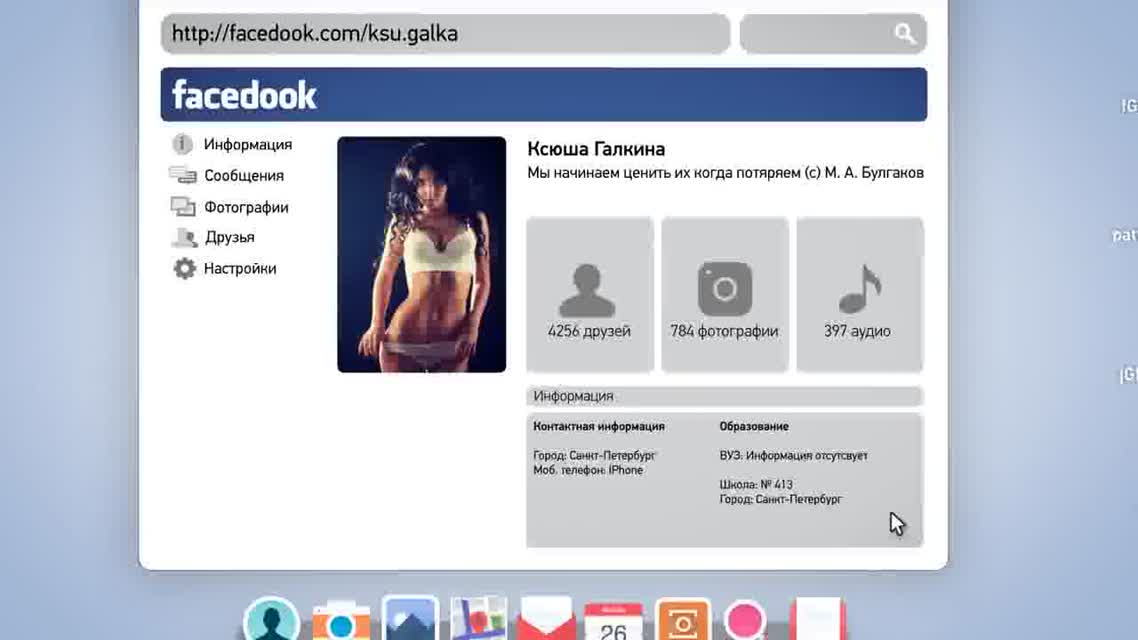Click the Фотографии photos icon in sidebar
1138x640 pixels.
point(183,207)
